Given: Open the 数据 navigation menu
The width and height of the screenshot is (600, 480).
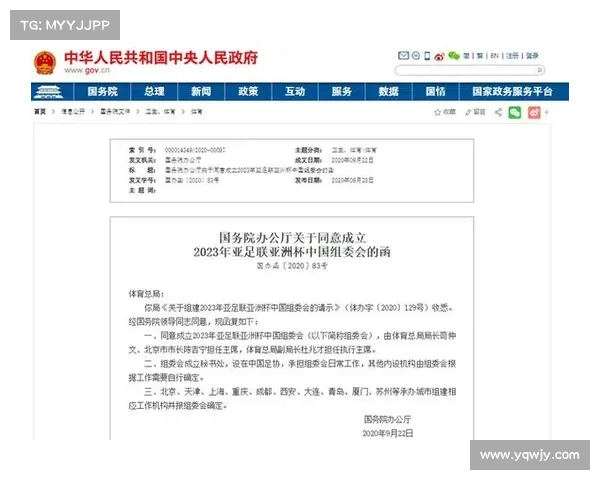Looking at the screenshot, I should (388, 91).
